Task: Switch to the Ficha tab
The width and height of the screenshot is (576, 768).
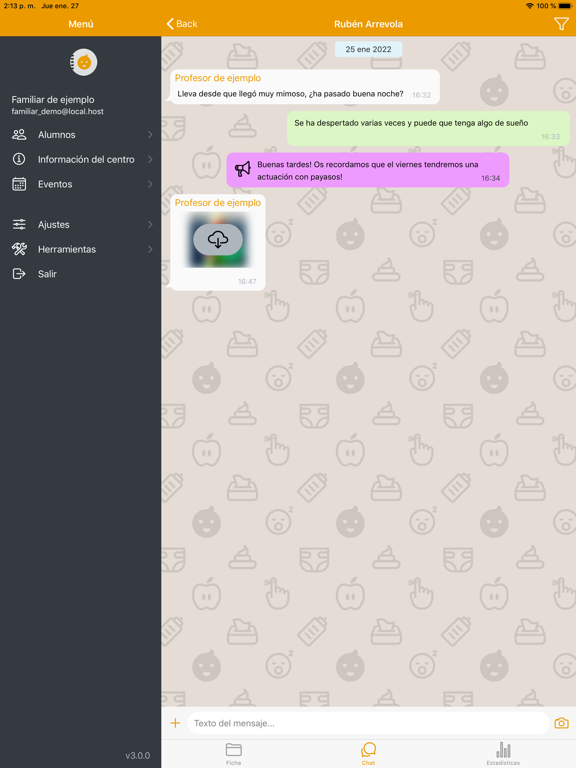Action: point(234,754)
